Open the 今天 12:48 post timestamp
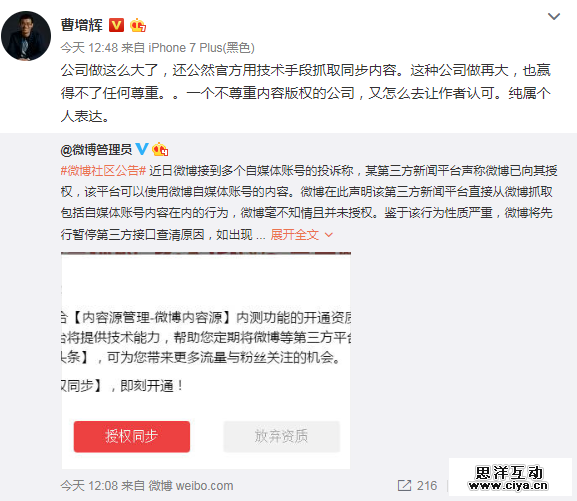577x501 pixels. [x=89, y=47]
